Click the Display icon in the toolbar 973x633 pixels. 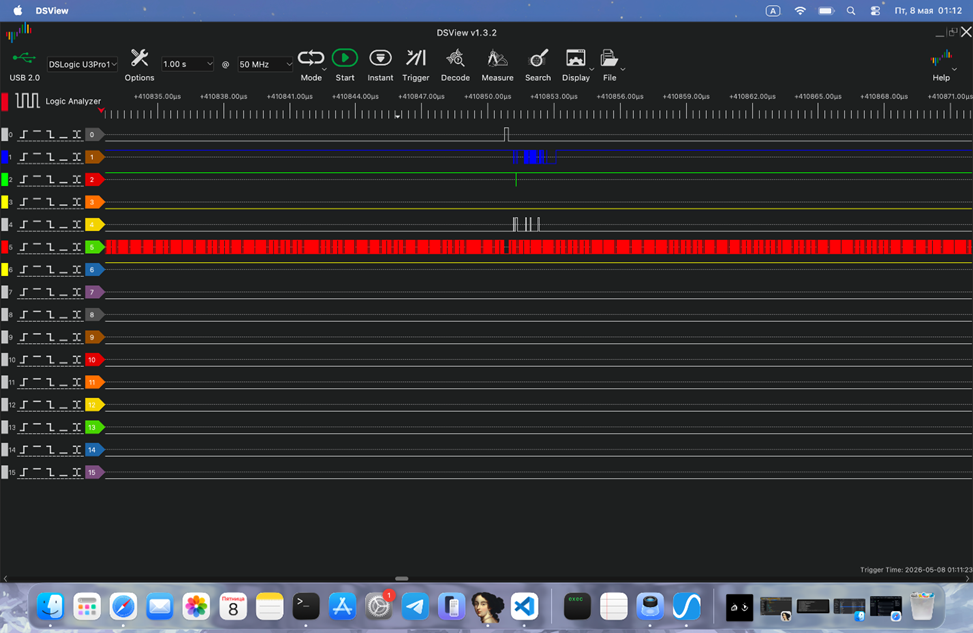(x=575, y=58)
